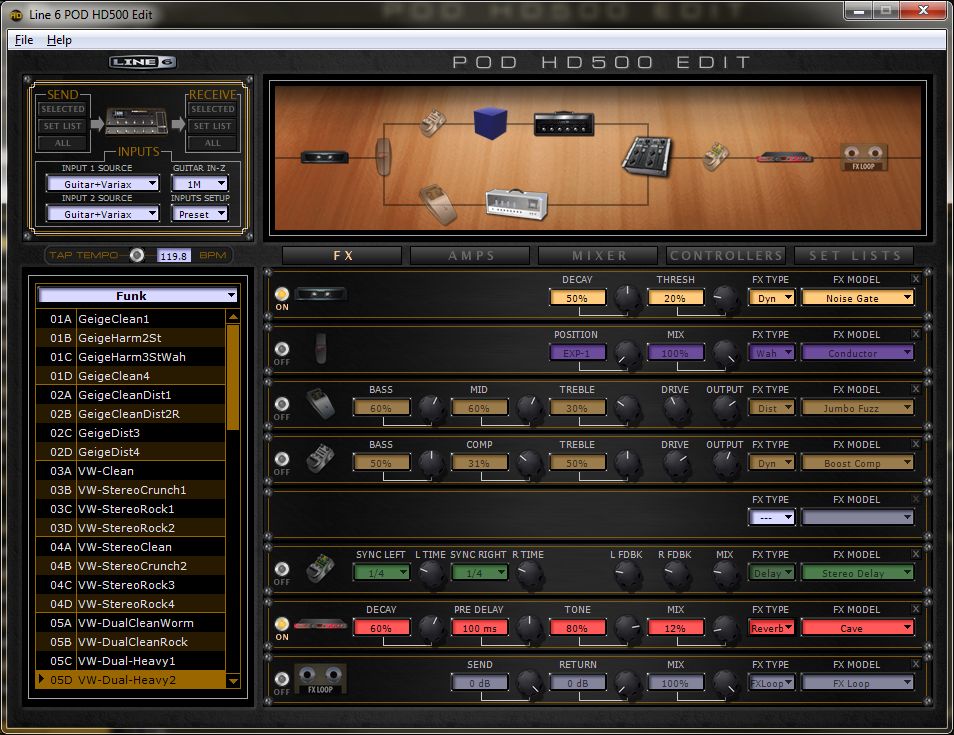Switch to the AMPS tab
954x735 pixels.
pos(470,256)
